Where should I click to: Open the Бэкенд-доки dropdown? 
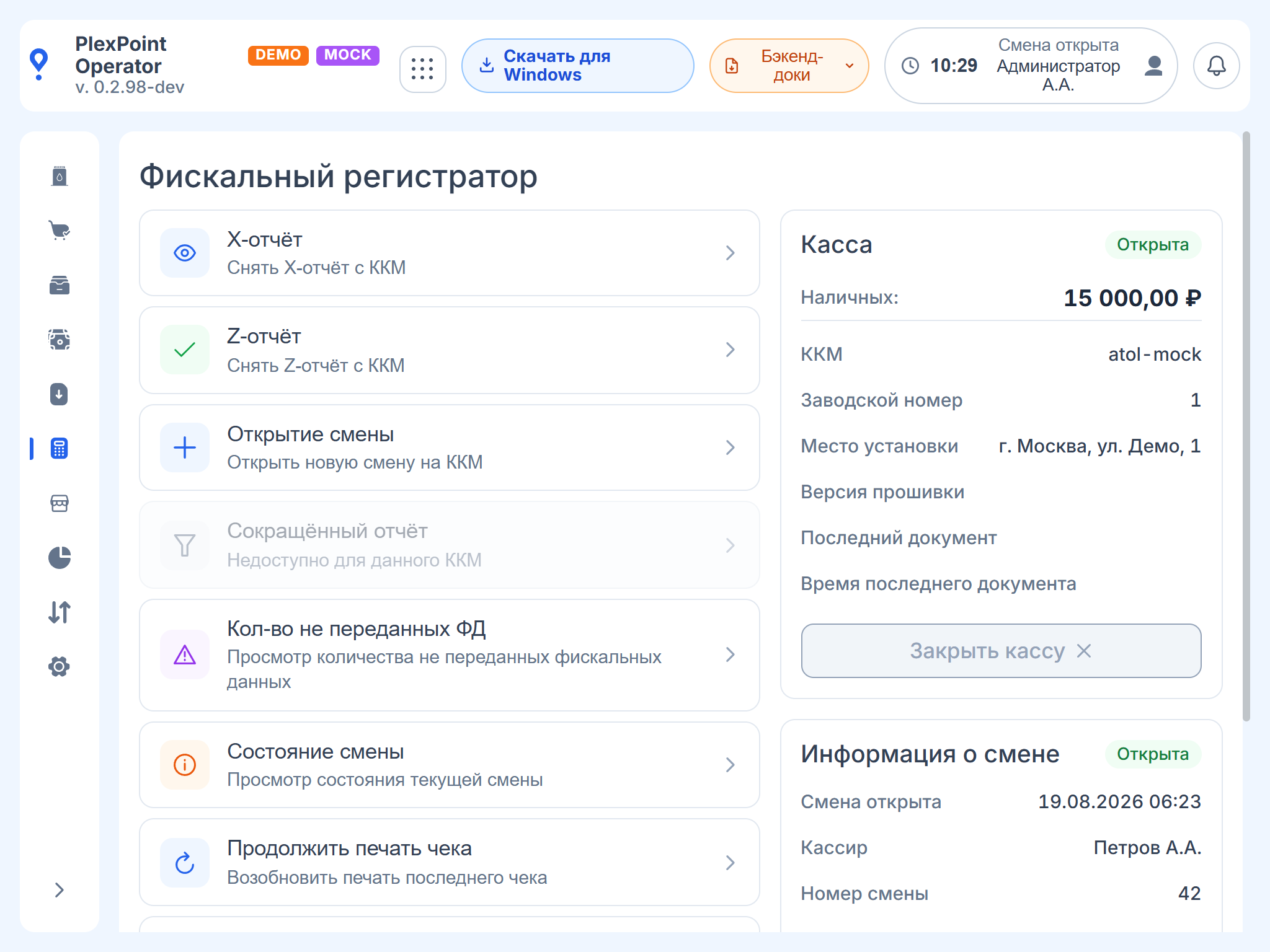coord(789,66)
